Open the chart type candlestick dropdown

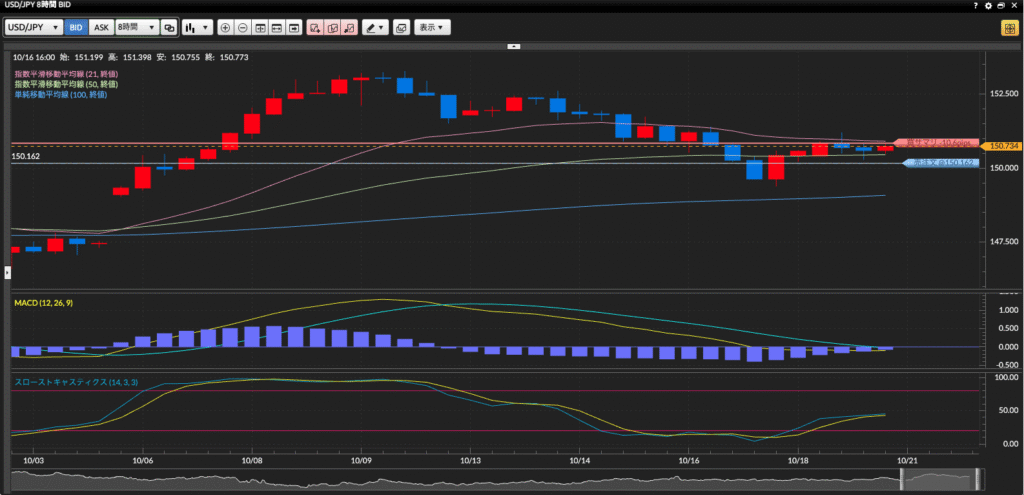pyautogui.click(x=197, y=27)
